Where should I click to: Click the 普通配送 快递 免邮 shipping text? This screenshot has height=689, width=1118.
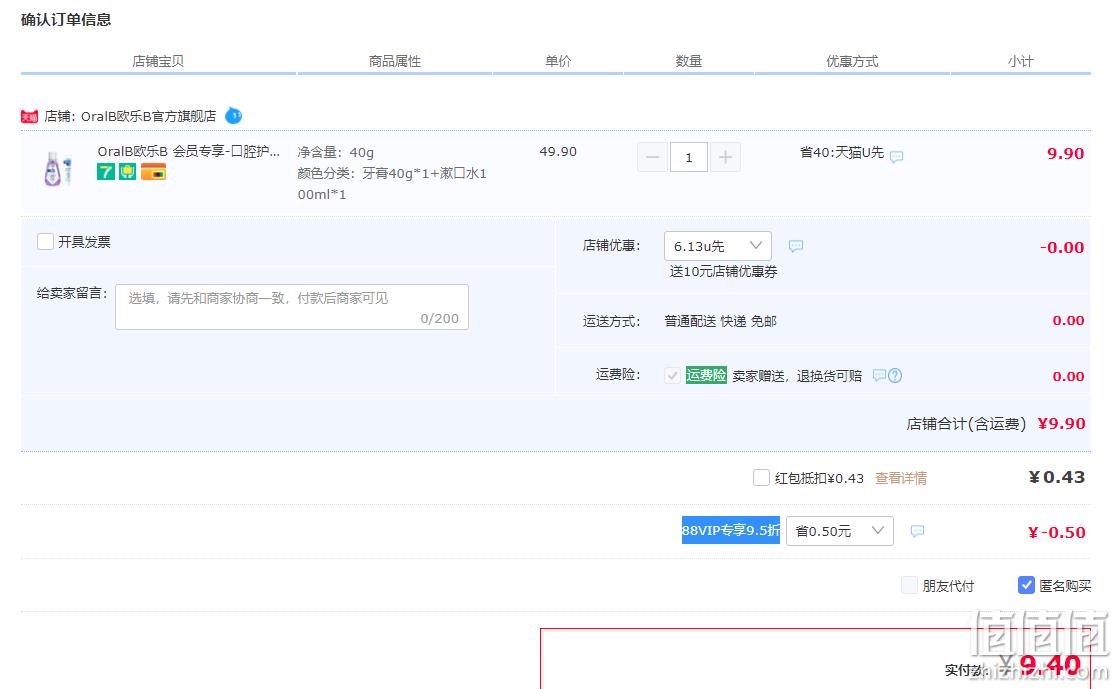point(720,321)
